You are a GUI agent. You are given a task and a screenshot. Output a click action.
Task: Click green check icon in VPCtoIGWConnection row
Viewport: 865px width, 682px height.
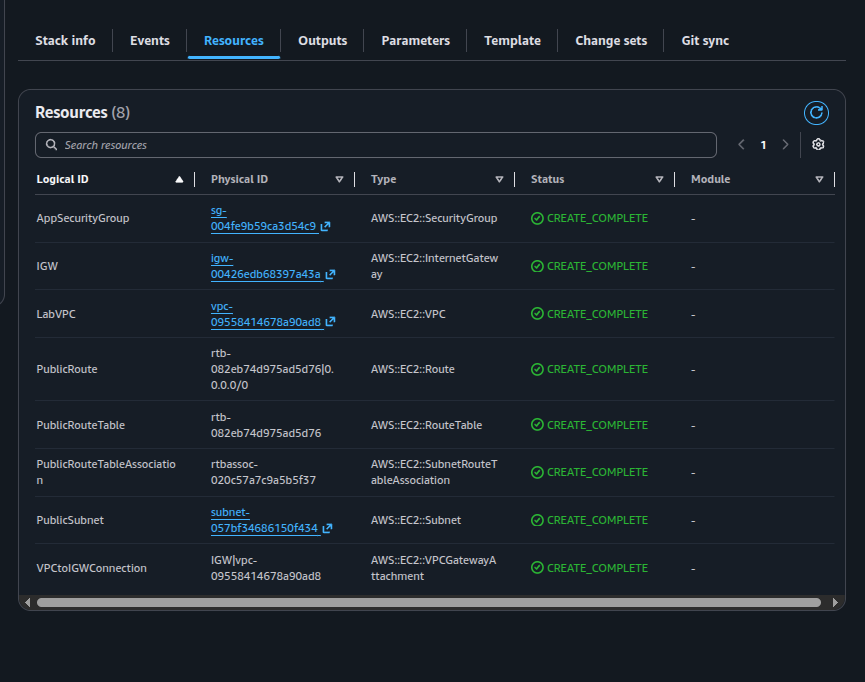pyautogui.click(x=537, y=568)
